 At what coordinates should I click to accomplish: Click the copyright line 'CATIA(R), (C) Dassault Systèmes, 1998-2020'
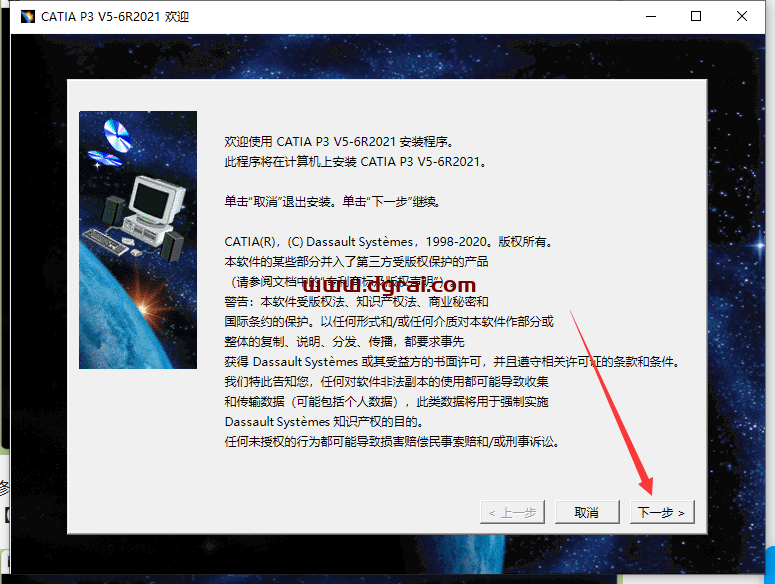click(388, 242)
